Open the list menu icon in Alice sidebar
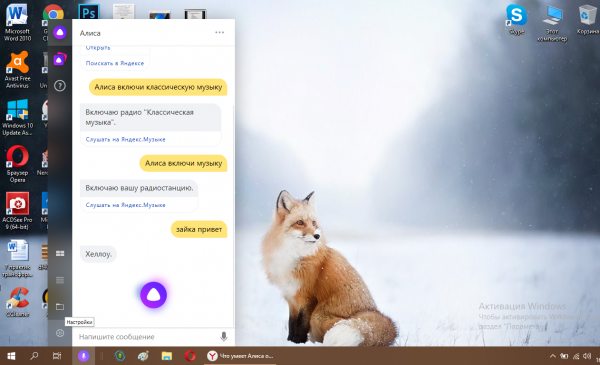The image size is (600, 365). 60,280
